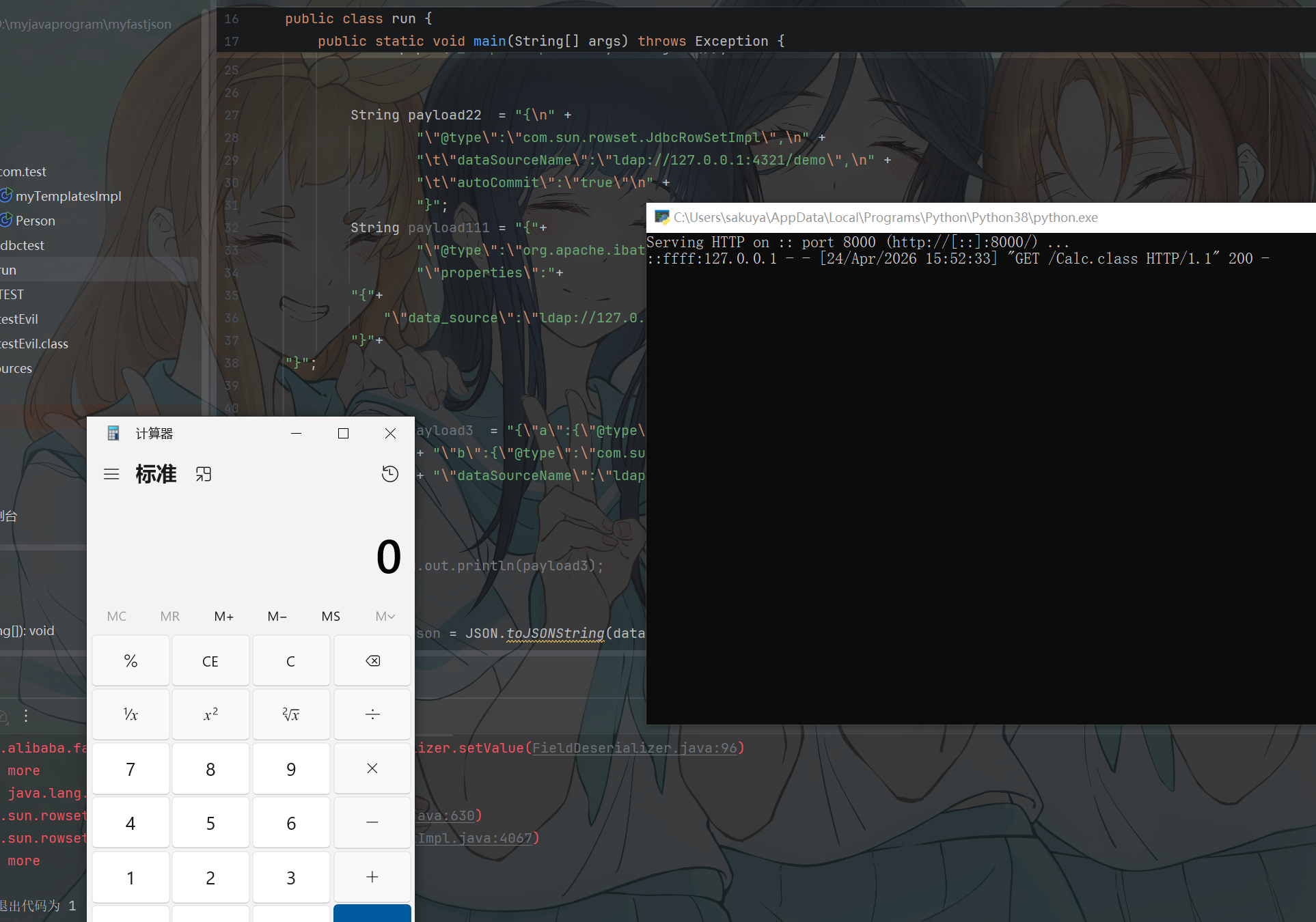
Task: Select the com.test package in project tree
Action: 23,171
